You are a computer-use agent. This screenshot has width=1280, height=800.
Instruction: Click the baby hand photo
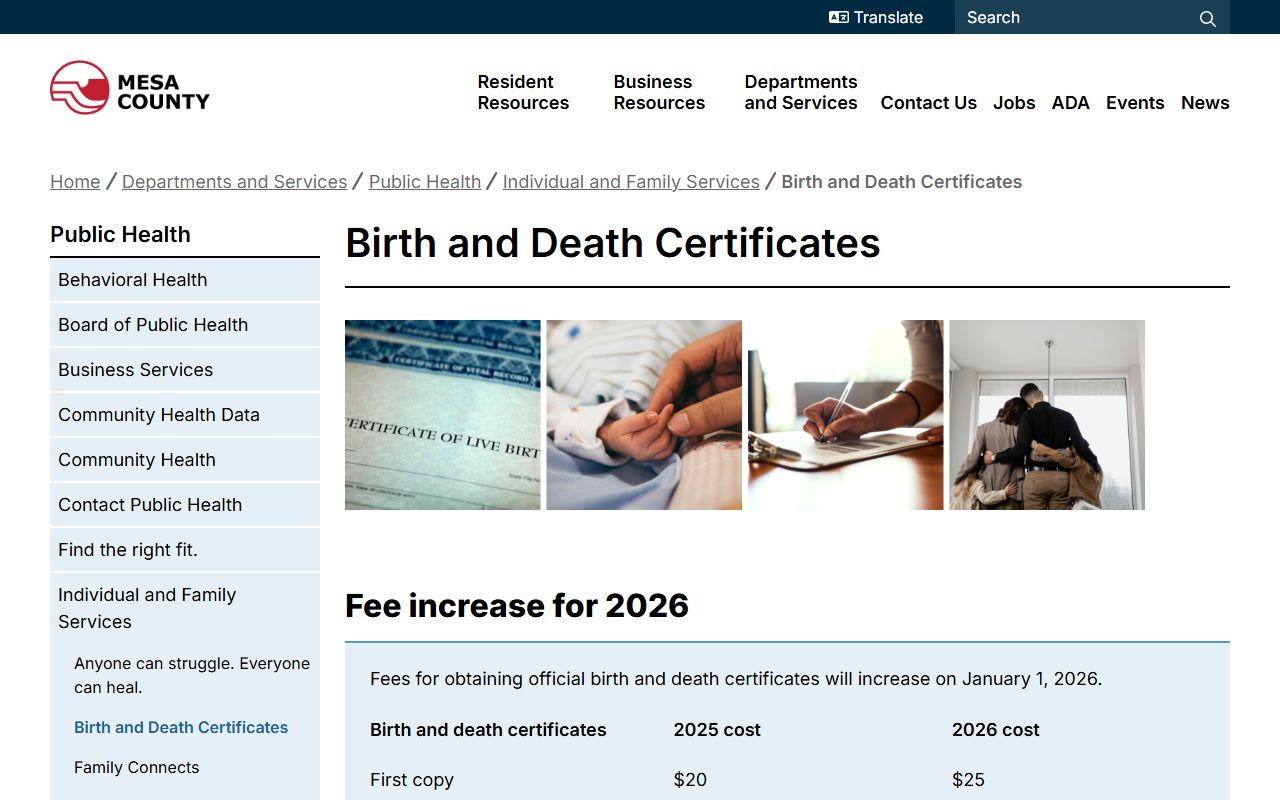pyautogui.click(x=644, y=415)
